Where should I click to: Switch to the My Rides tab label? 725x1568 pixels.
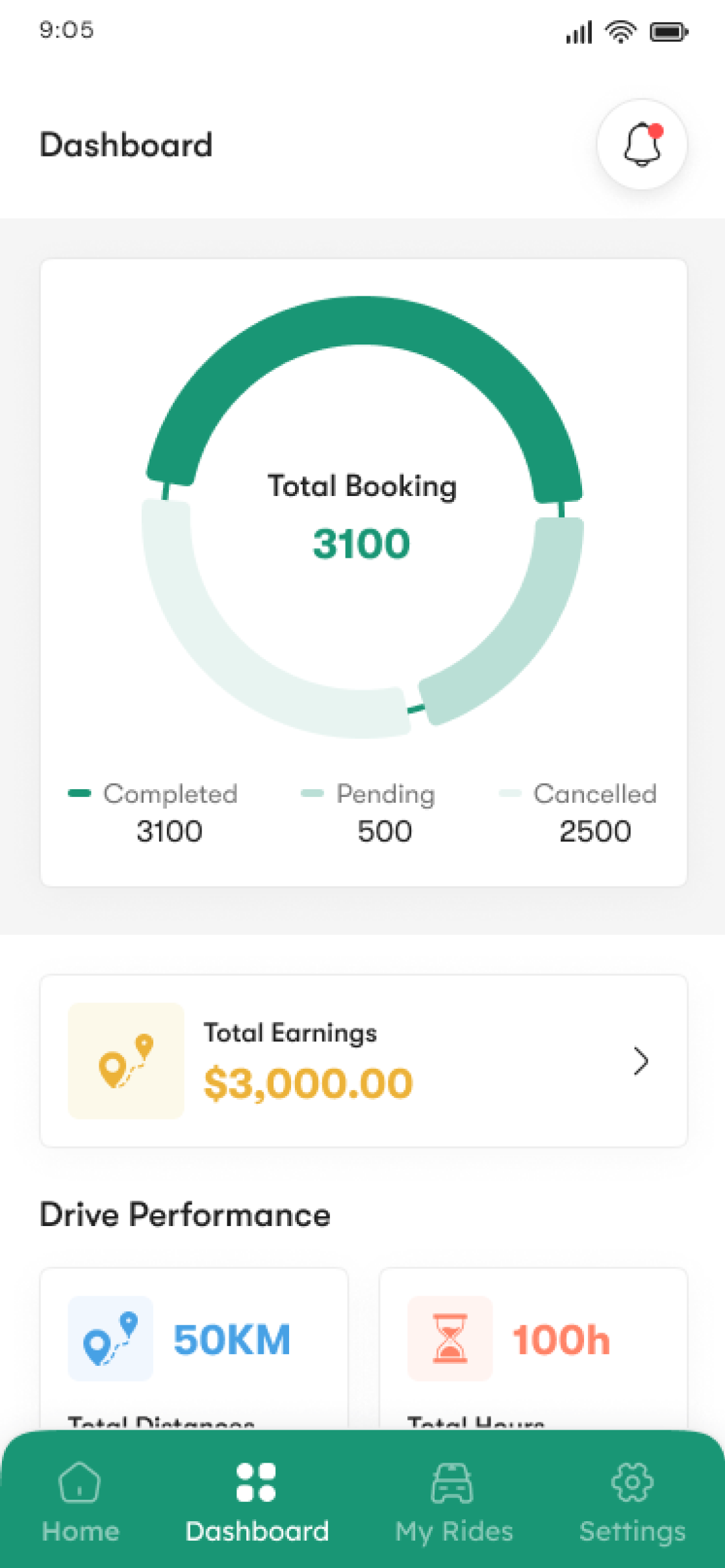[454, 1532]
